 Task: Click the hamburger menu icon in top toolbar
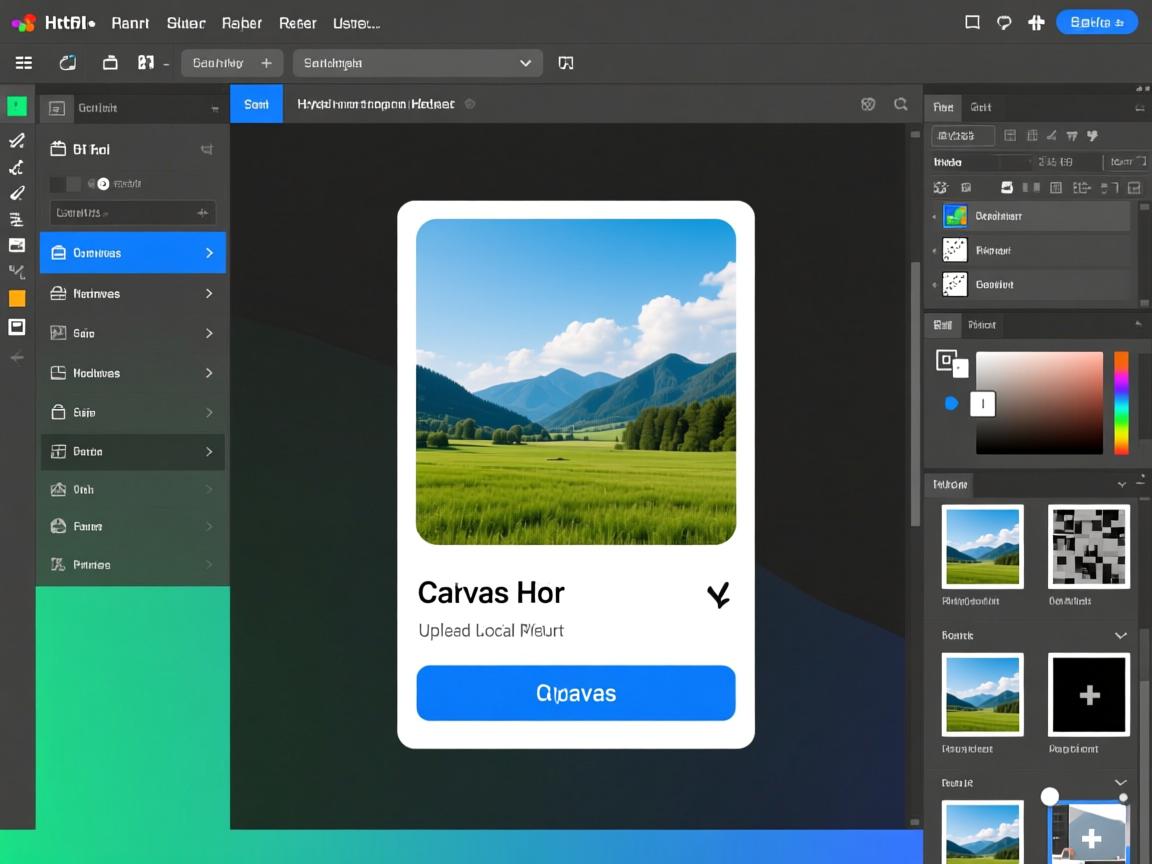[24, 63]
